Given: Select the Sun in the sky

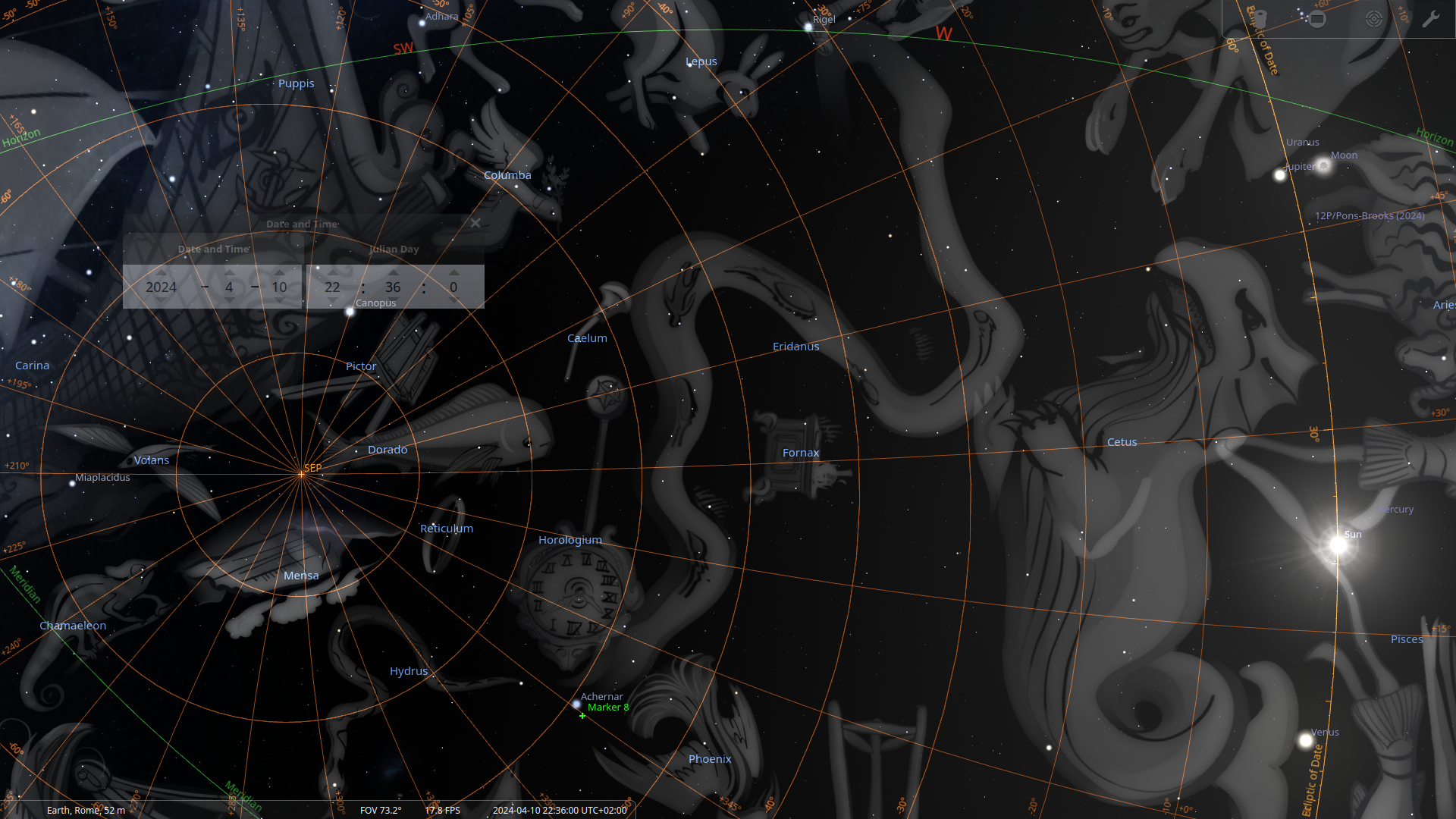Looking at the screenshot, I should point(1338,544).
